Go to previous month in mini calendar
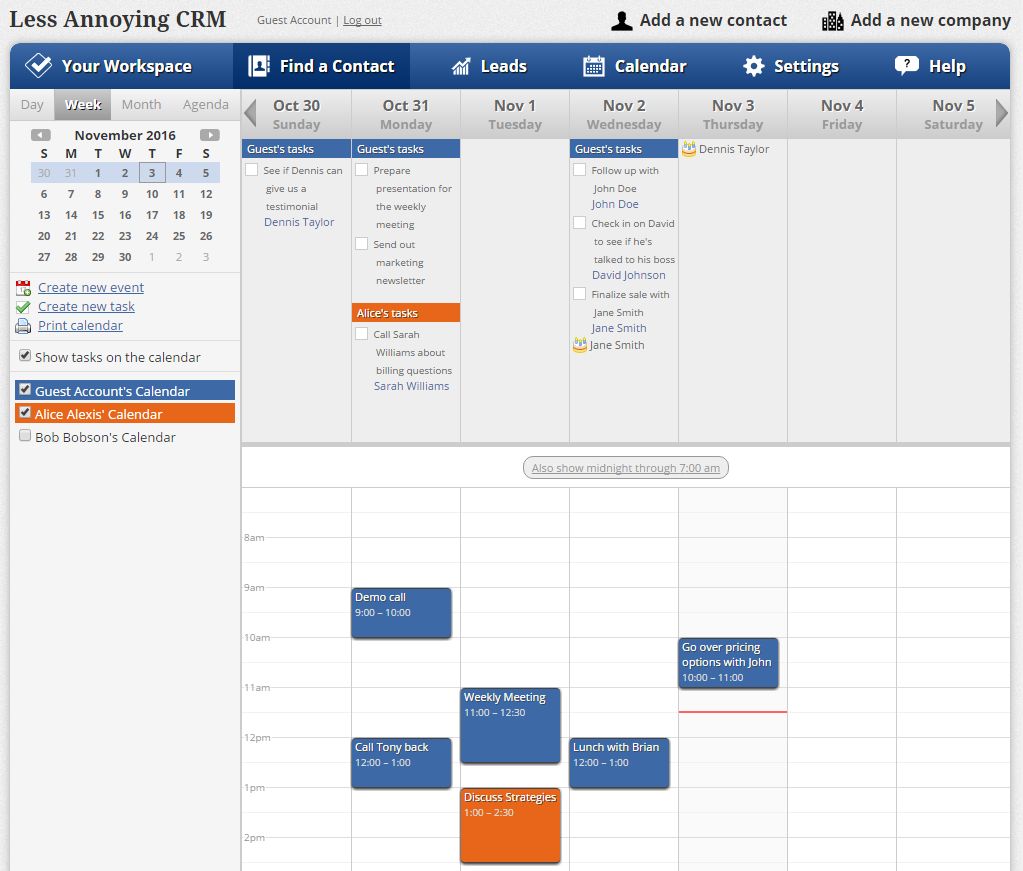The image size is (1023, 871). [40, 135]
